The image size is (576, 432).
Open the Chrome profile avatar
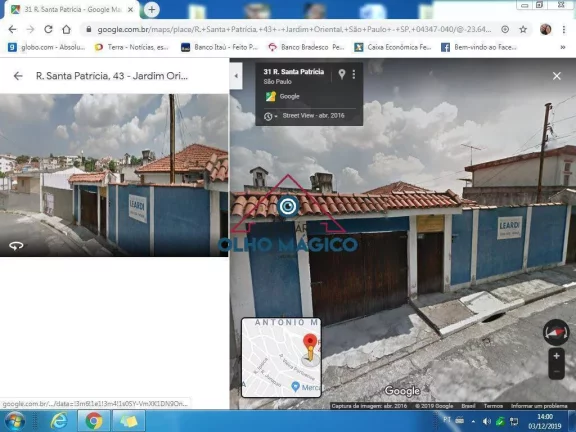pos(546,29)
